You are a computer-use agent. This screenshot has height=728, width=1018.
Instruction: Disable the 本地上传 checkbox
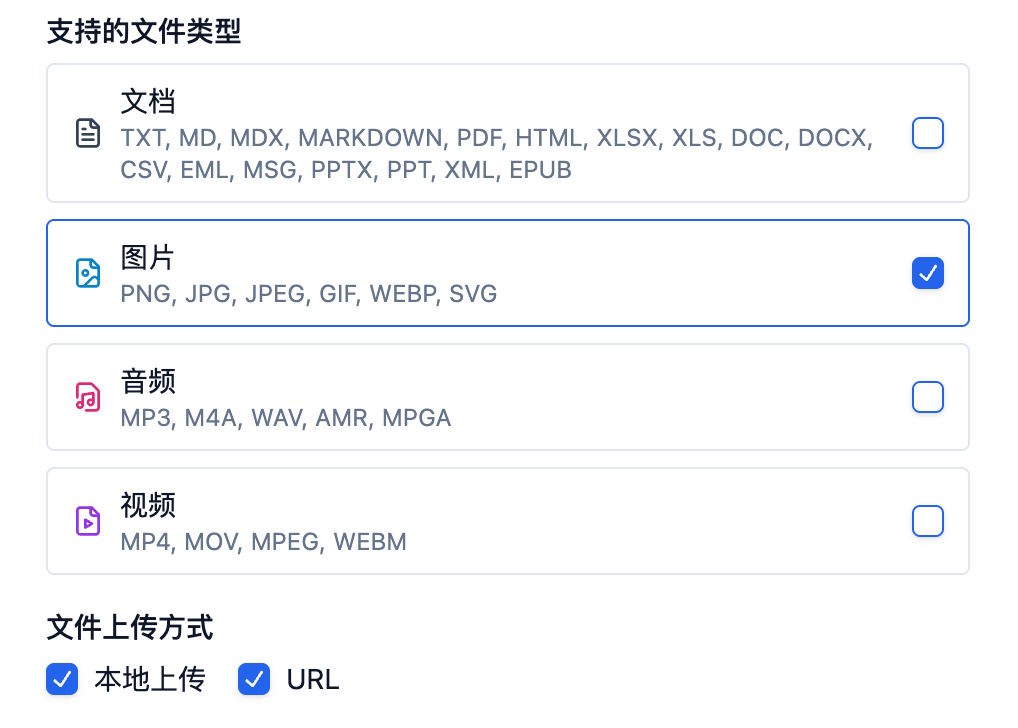coord(62,679)
